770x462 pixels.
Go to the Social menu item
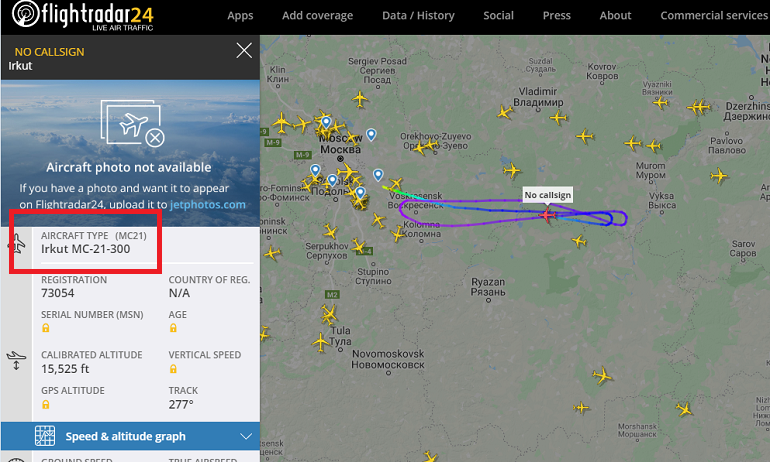click(x=498, y=16)
